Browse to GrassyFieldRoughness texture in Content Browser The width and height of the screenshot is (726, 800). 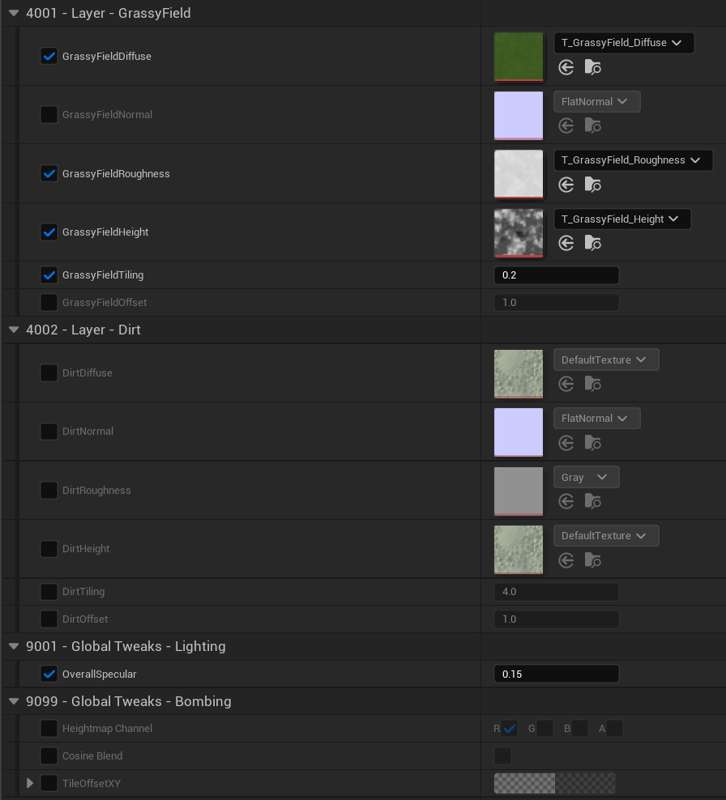tap(593, 185)
